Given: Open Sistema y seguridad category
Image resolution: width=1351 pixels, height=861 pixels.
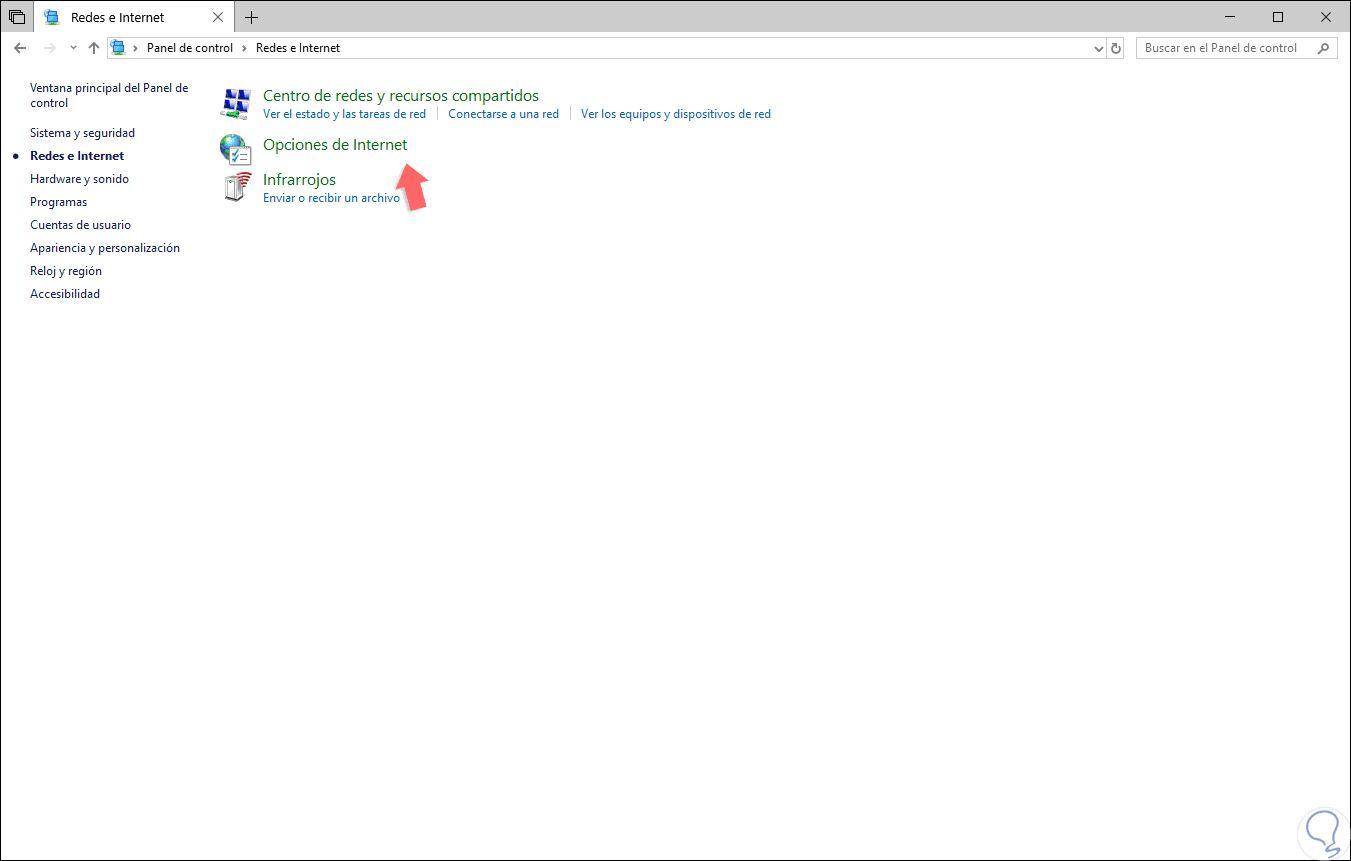Looking at the screenshot, I should pos(82,133).
